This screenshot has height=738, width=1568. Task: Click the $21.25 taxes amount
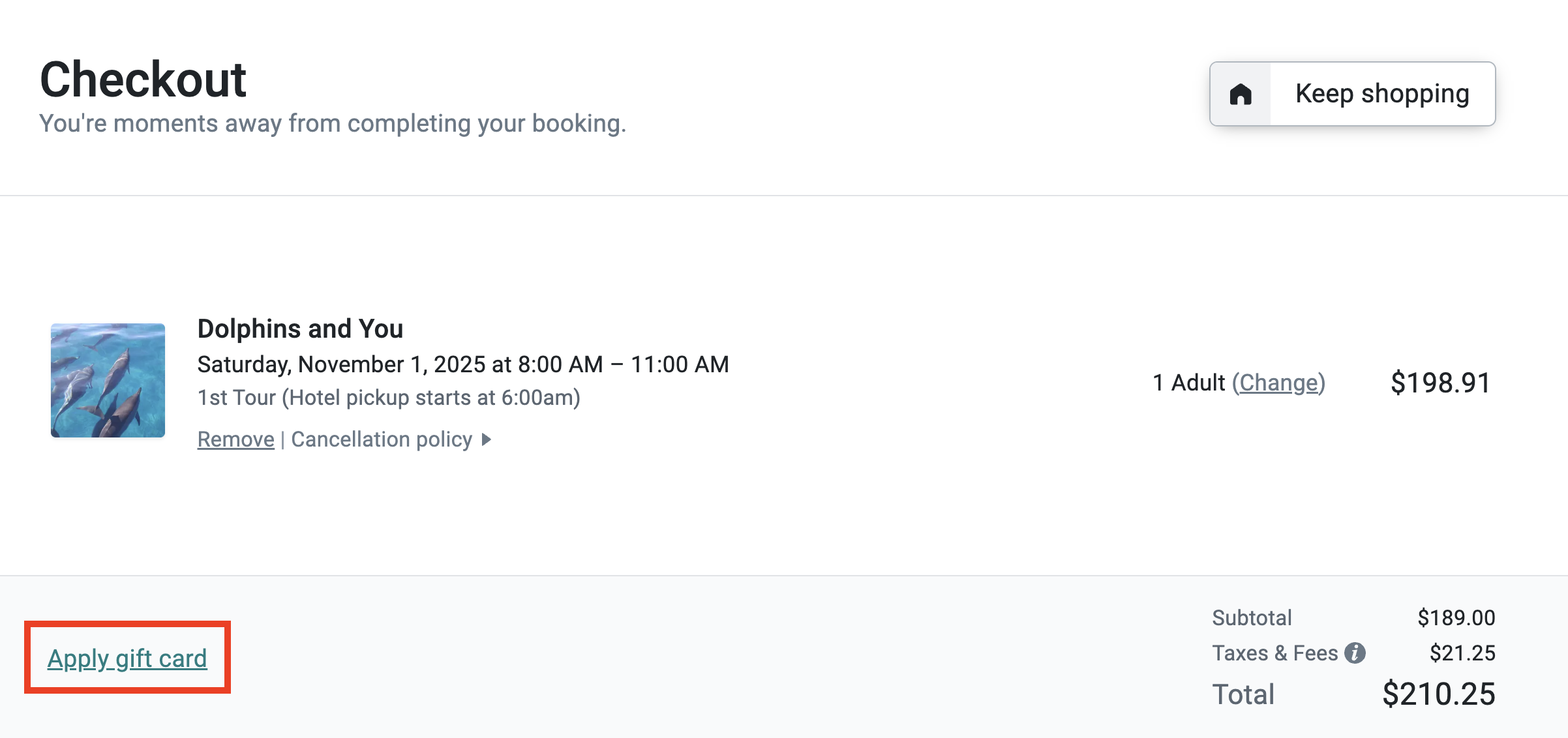(x=1462, y=653)
